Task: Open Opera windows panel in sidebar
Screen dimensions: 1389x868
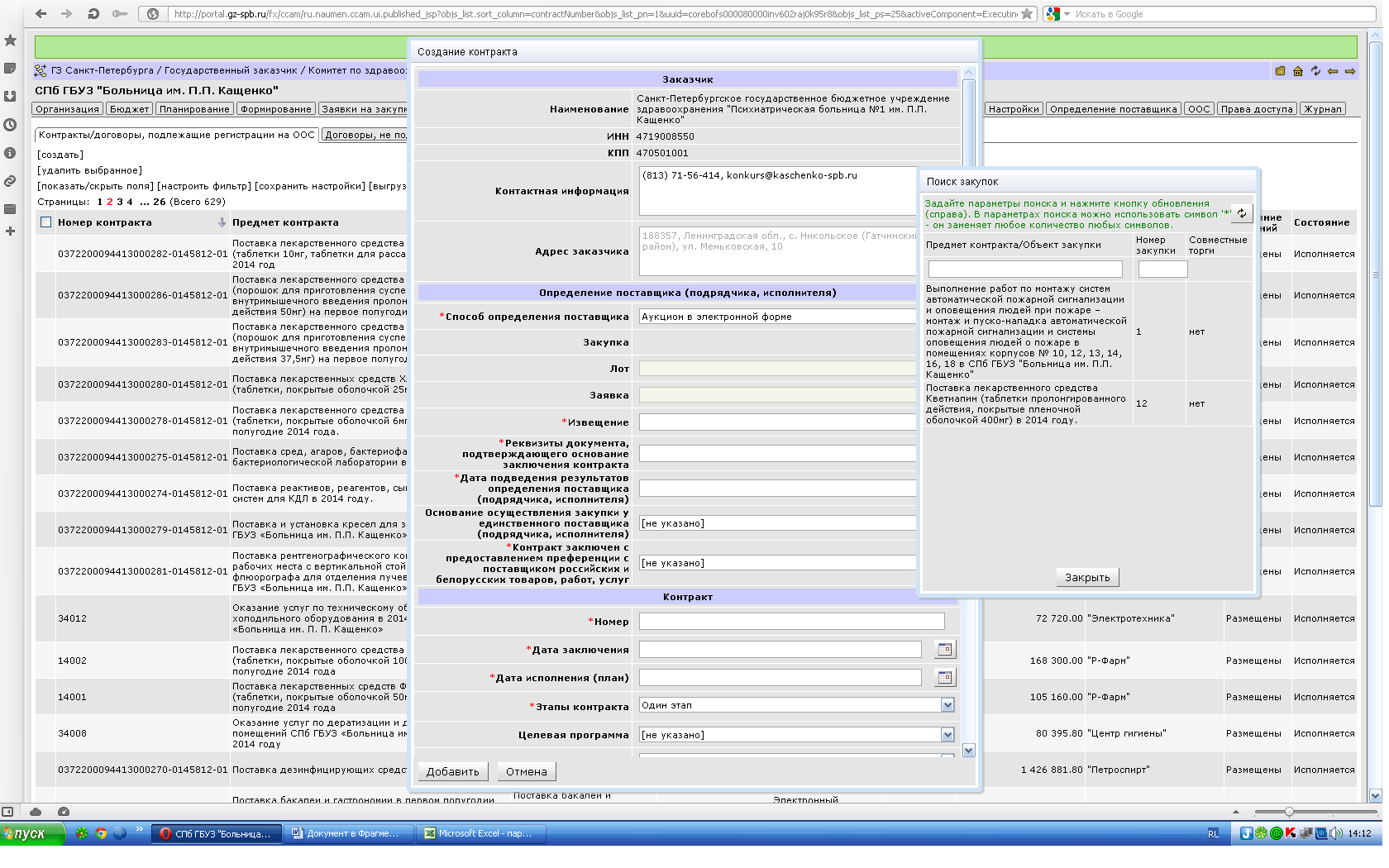Action: pos(10,209)
